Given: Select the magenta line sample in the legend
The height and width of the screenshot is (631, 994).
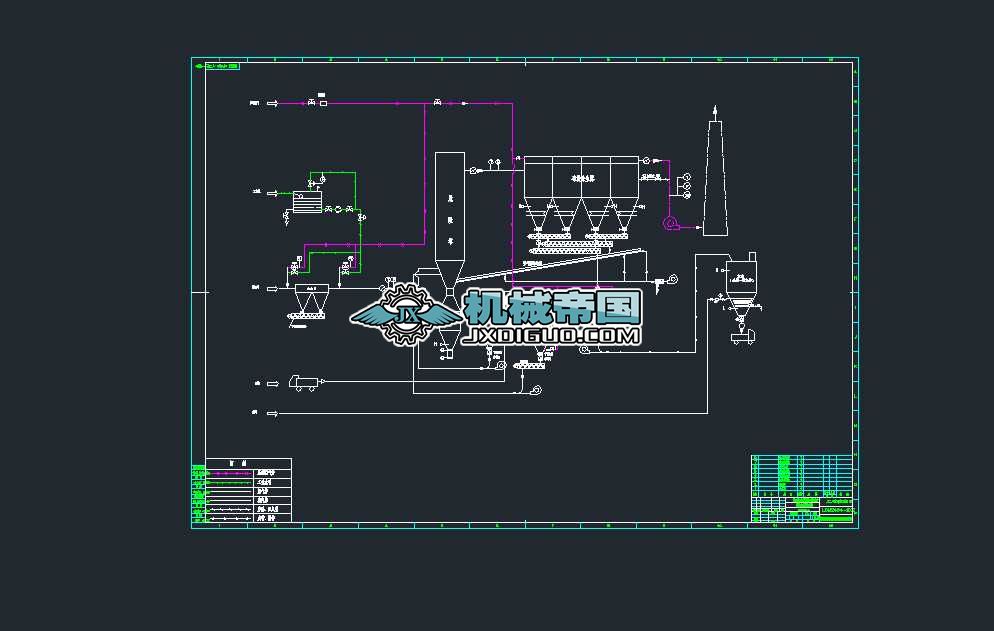Looking at the screenshot, I should [x=231, y=473].
